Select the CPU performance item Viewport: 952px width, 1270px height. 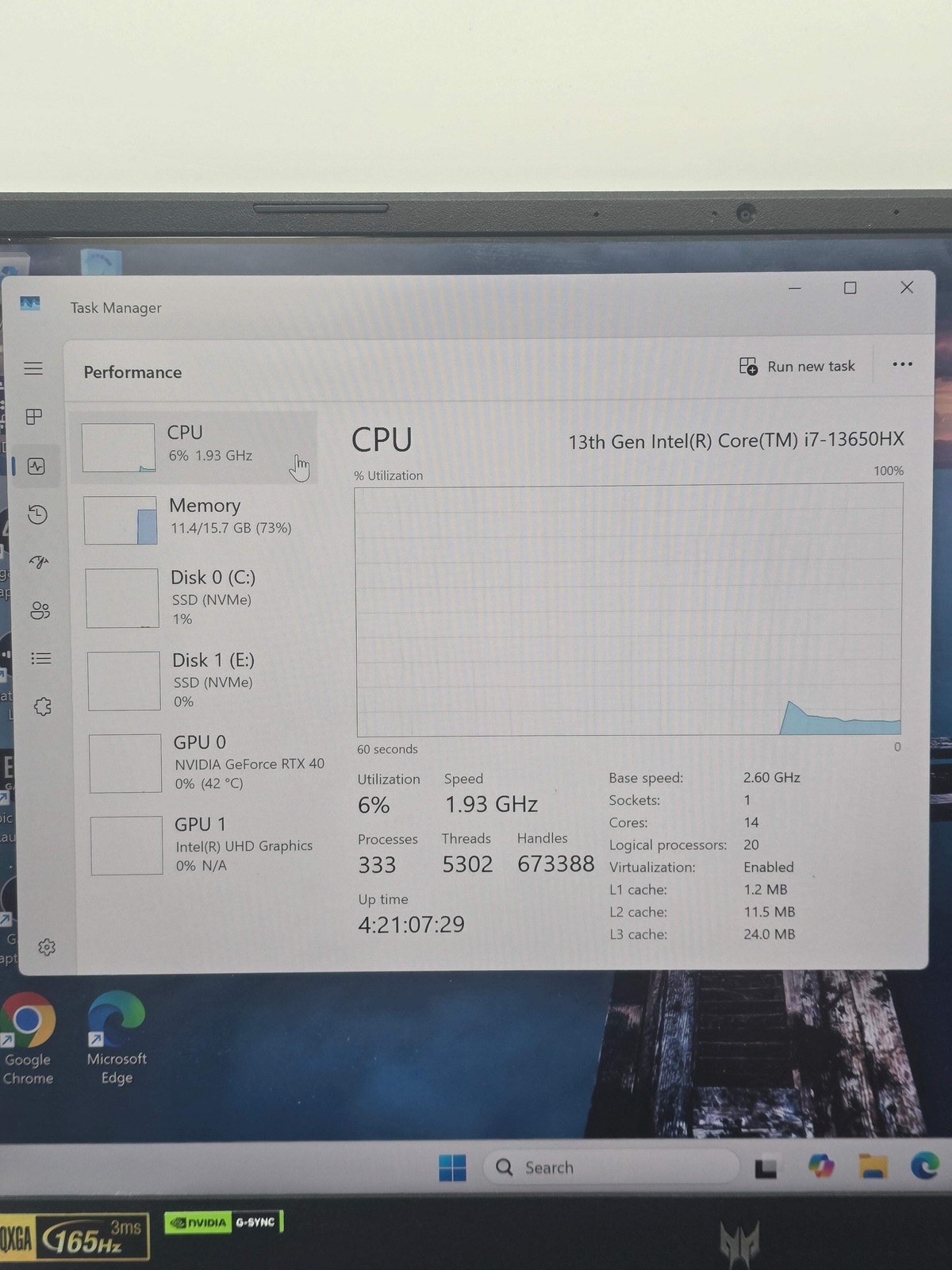pos(194,448)
